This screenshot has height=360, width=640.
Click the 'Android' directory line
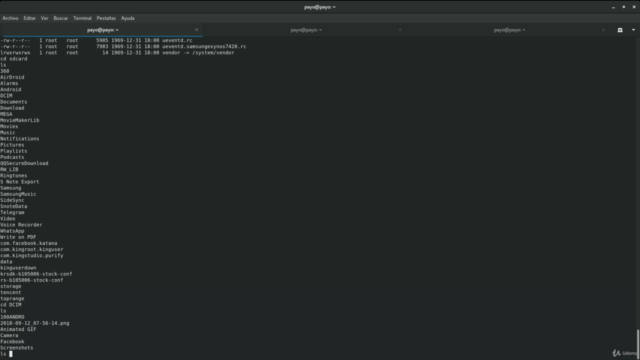pos(11,89)
